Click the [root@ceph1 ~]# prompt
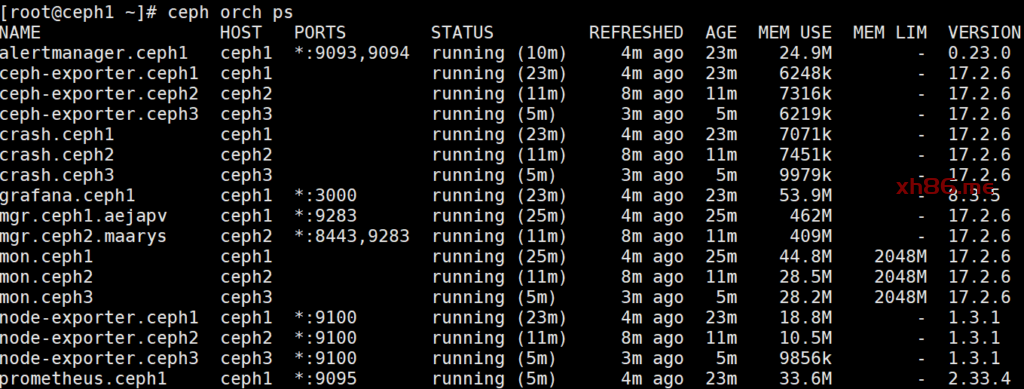1024x389 pixels. point(78,12)
